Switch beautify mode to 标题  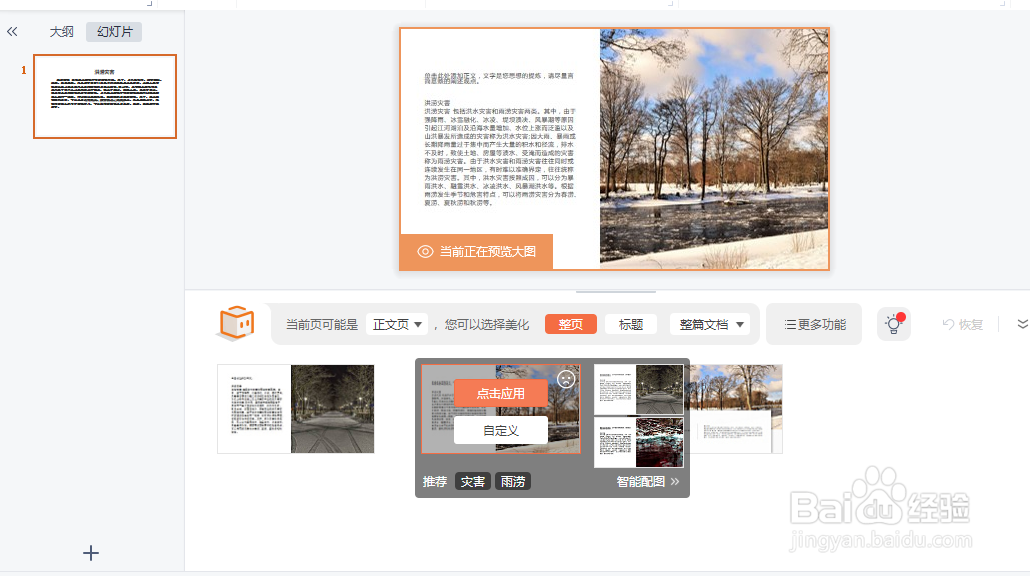pyautogui.click(x=630, y=324)
